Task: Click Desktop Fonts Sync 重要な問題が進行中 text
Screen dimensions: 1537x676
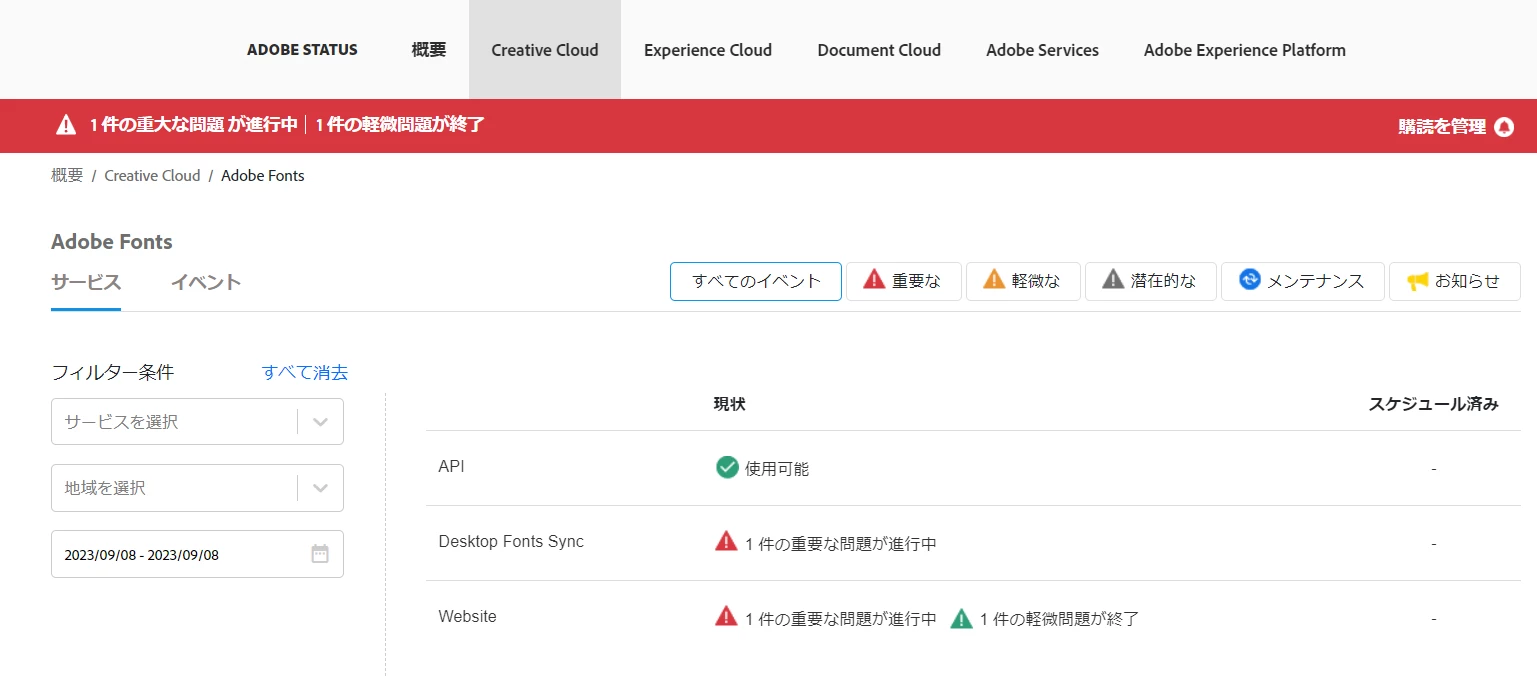Action: (841, 544)
